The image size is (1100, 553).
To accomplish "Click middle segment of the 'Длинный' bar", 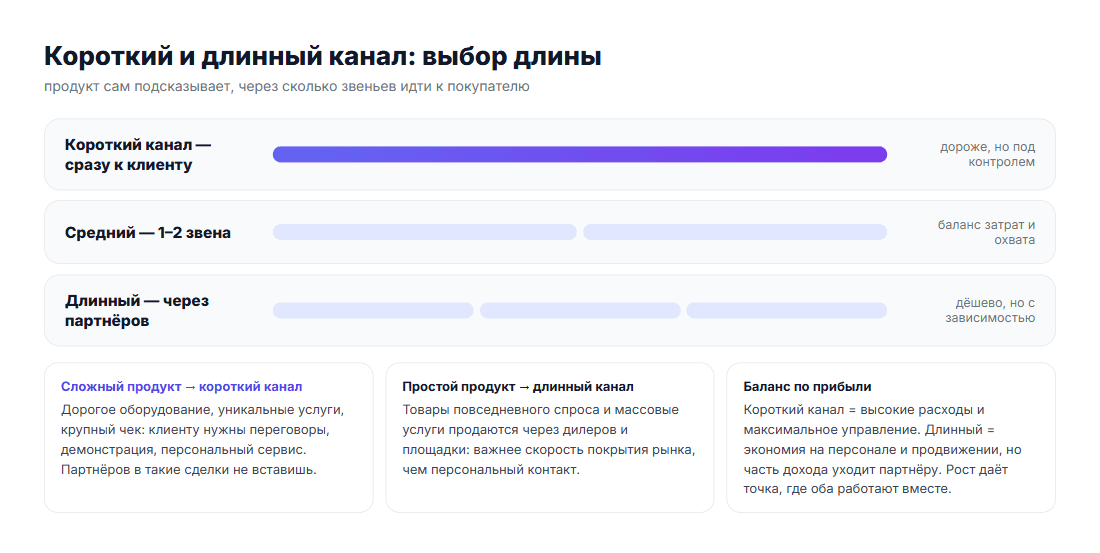I will pos(580,310).
